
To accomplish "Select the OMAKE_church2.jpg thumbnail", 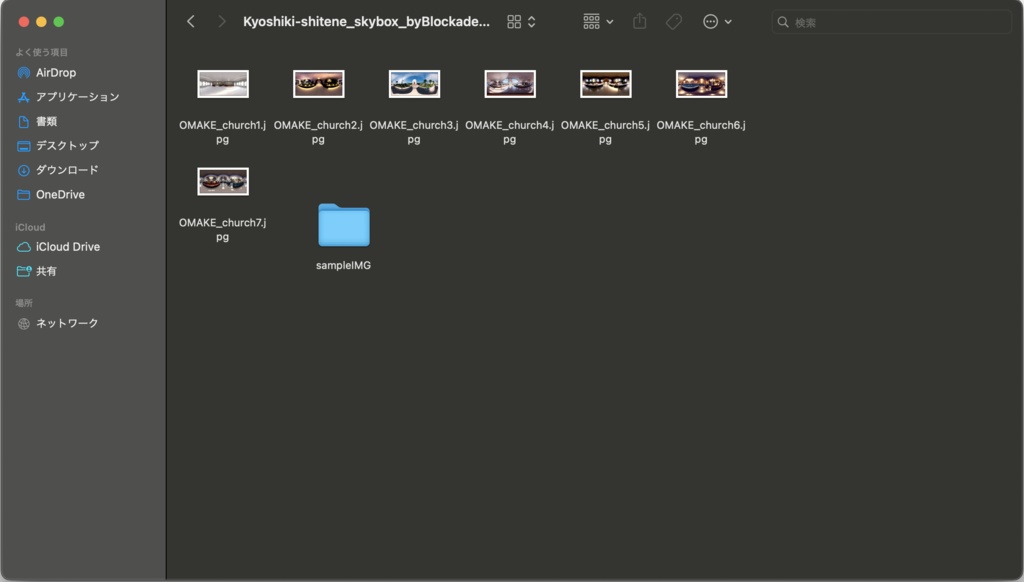I will pyautogui.click(x=319, y=84).
